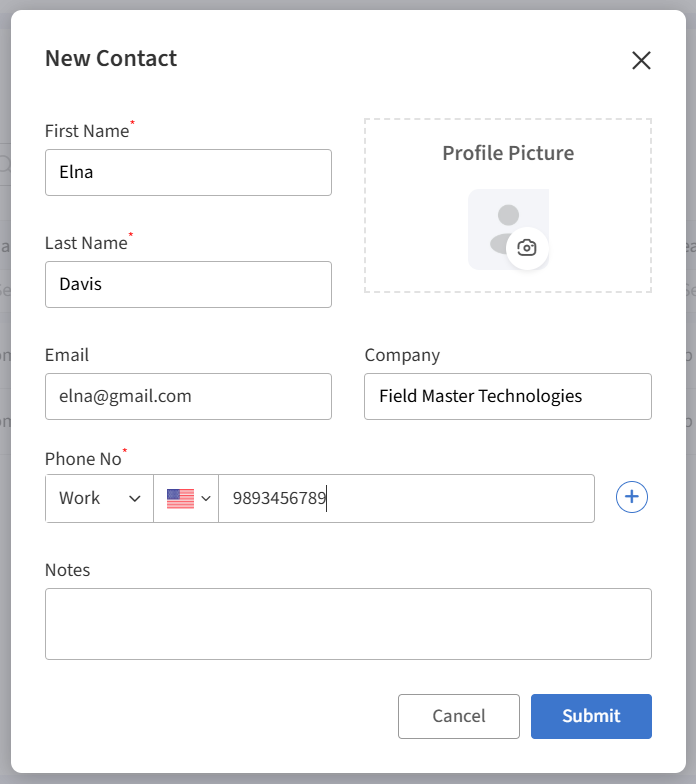Click the chevron arrow next to Work
The width and height of the screenshot is (696, 784).
[x=135, y=499]
